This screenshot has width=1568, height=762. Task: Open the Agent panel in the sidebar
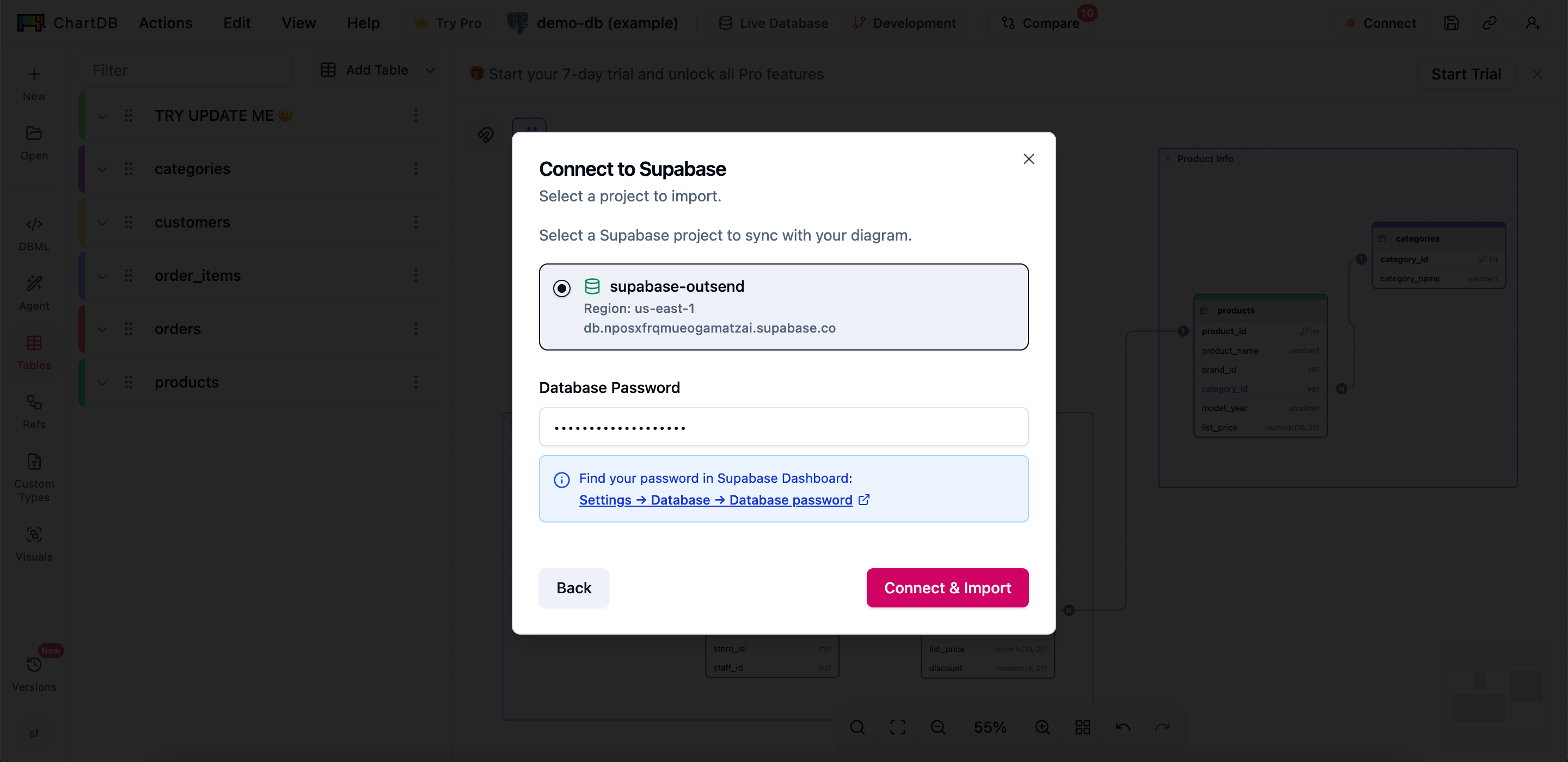click(33, 291)
